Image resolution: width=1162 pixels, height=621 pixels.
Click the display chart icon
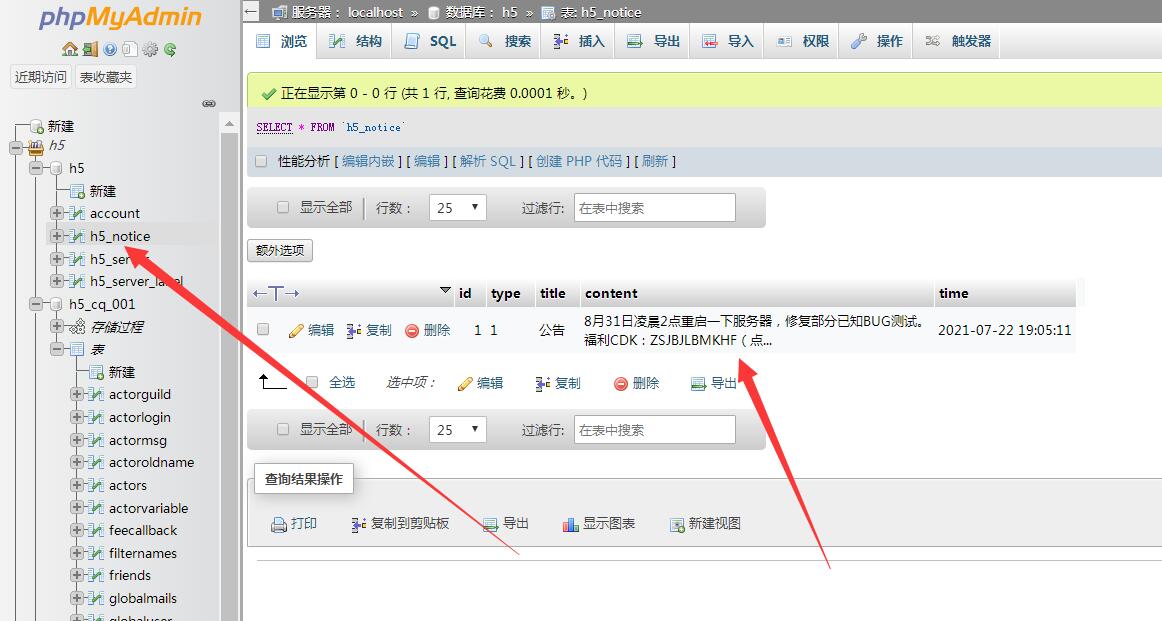coord(570,524)
